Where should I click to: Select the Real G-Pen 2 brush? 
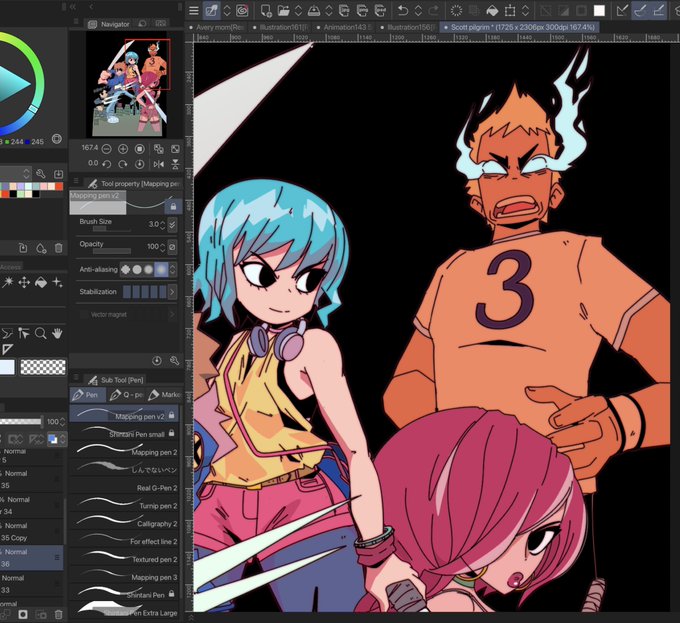click(x=124, y=488)
